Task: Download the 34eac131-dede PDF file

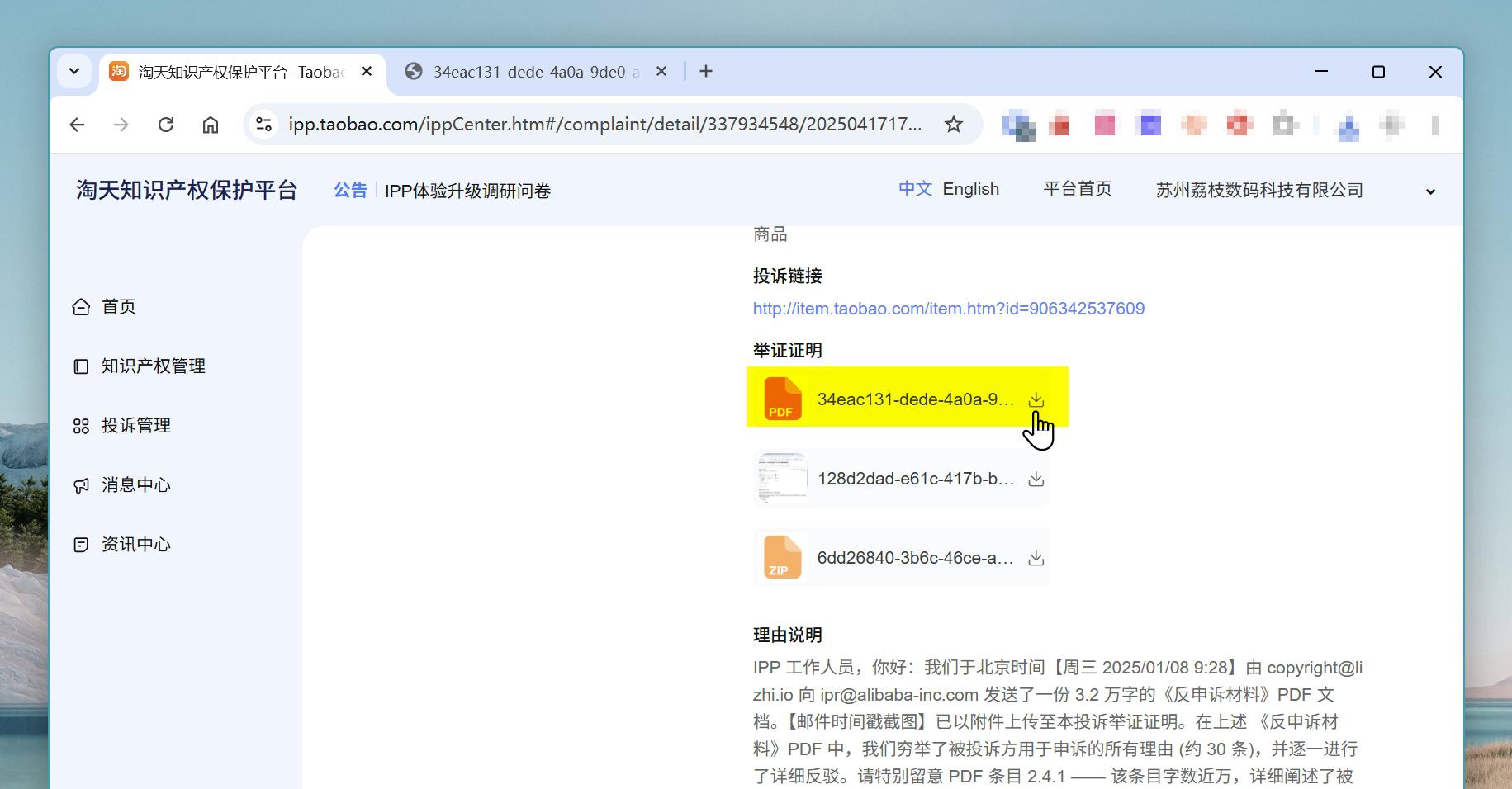Action: [x=1036, y=400]
